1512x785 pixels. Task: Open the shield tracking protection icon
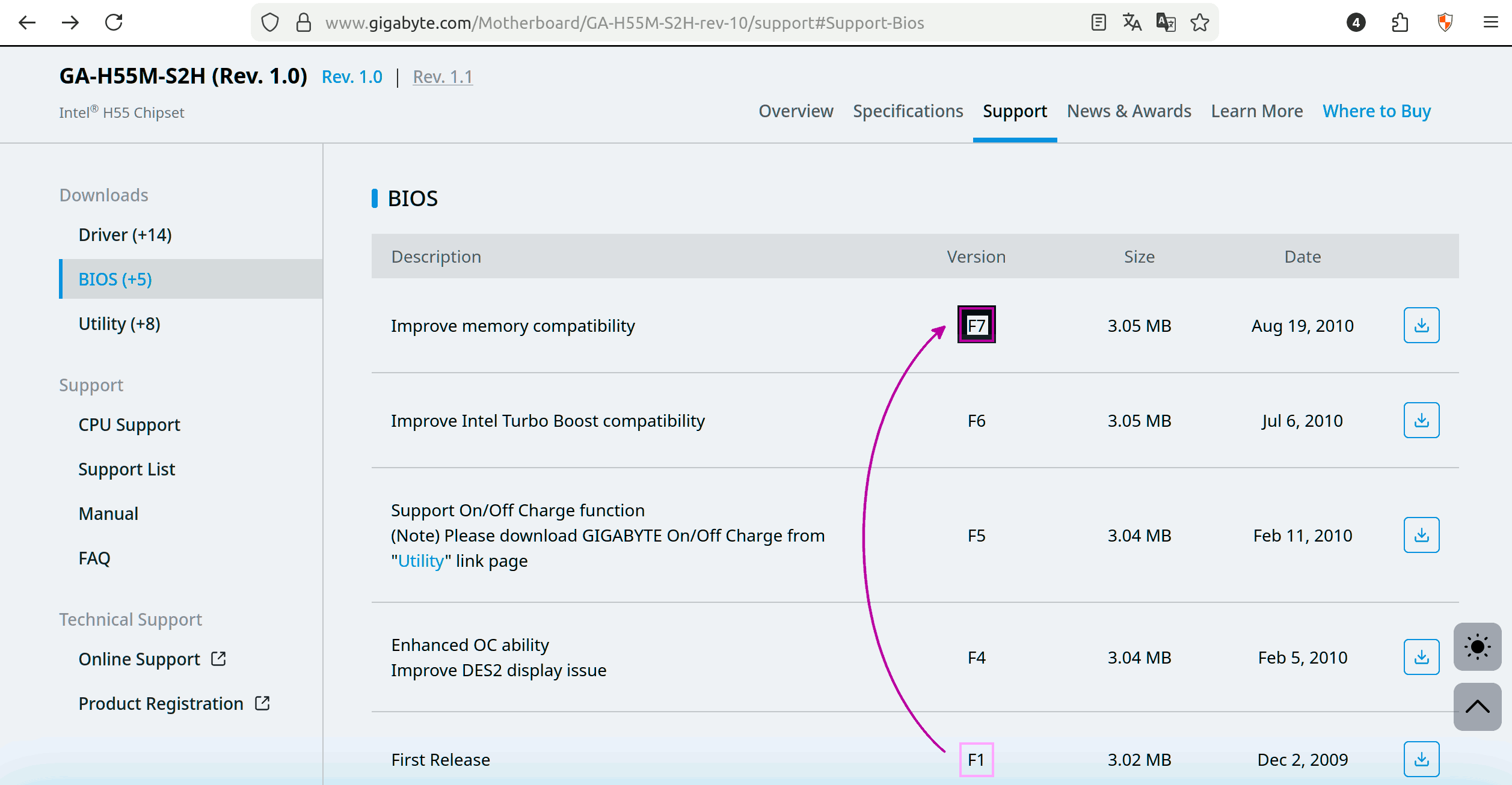point(270,23)
